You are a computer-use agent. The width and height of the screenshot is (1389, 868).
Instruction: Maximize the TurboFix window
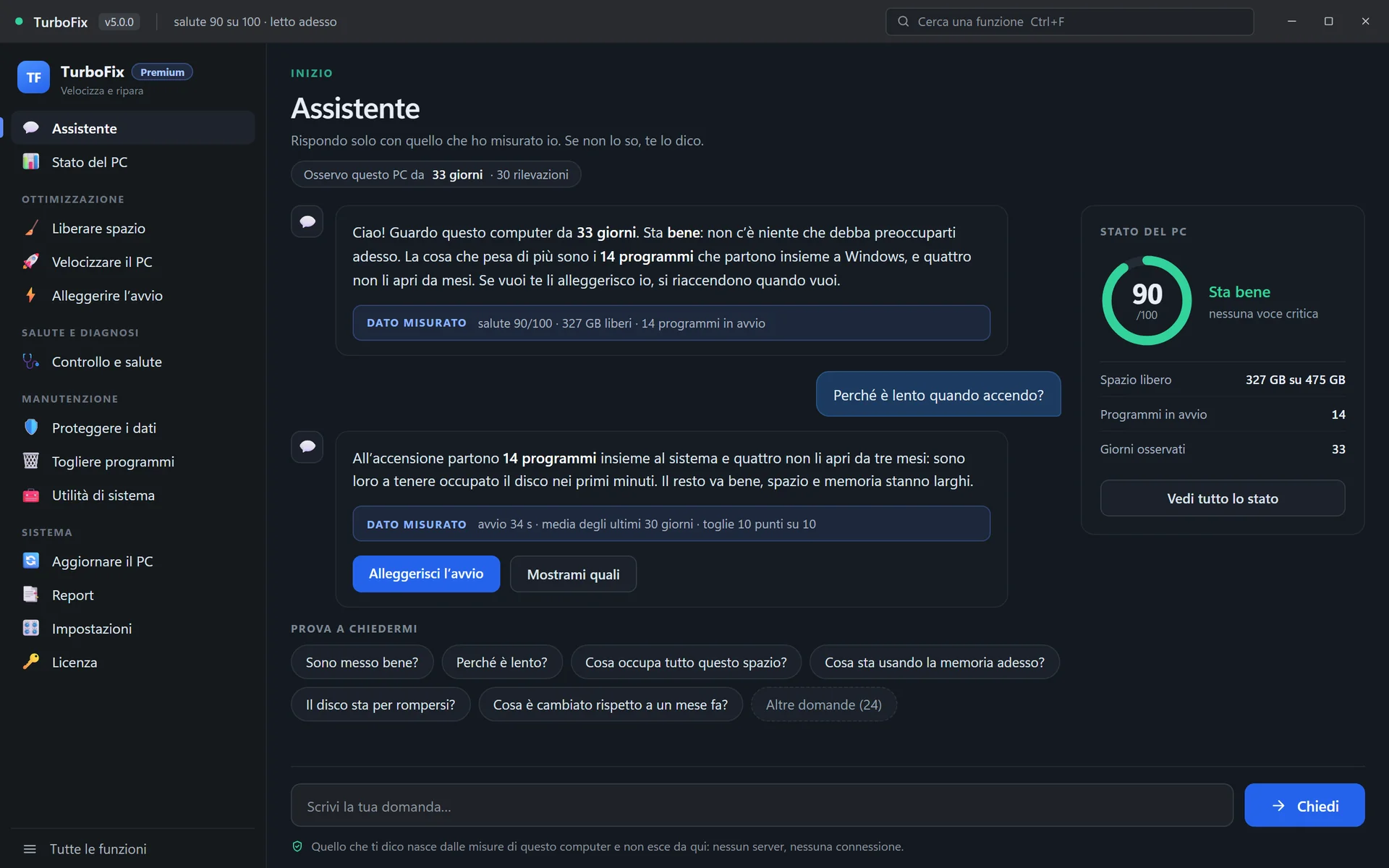click(x=1328, y=22)
